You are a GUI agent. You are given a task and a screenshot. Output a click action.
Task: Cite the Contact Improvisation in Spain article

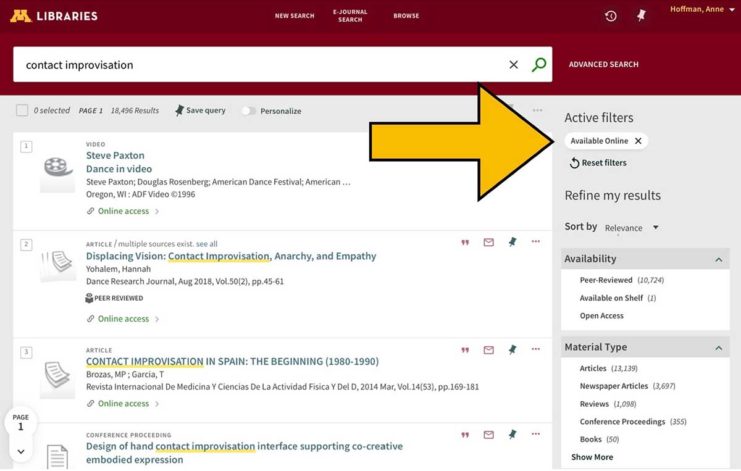465,350
